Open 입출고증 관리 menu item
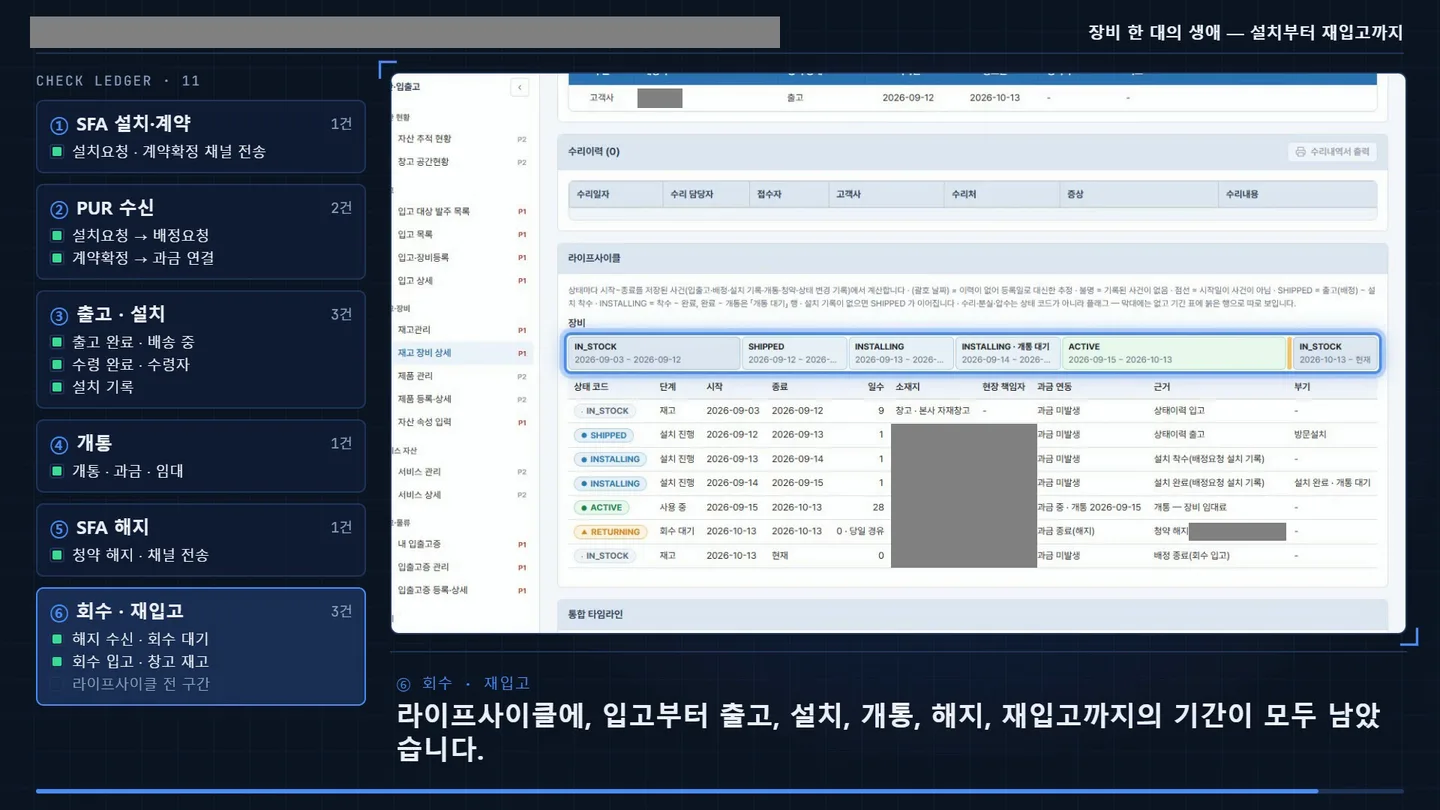The image size is (1440, 810). click(x=424, y=567)
